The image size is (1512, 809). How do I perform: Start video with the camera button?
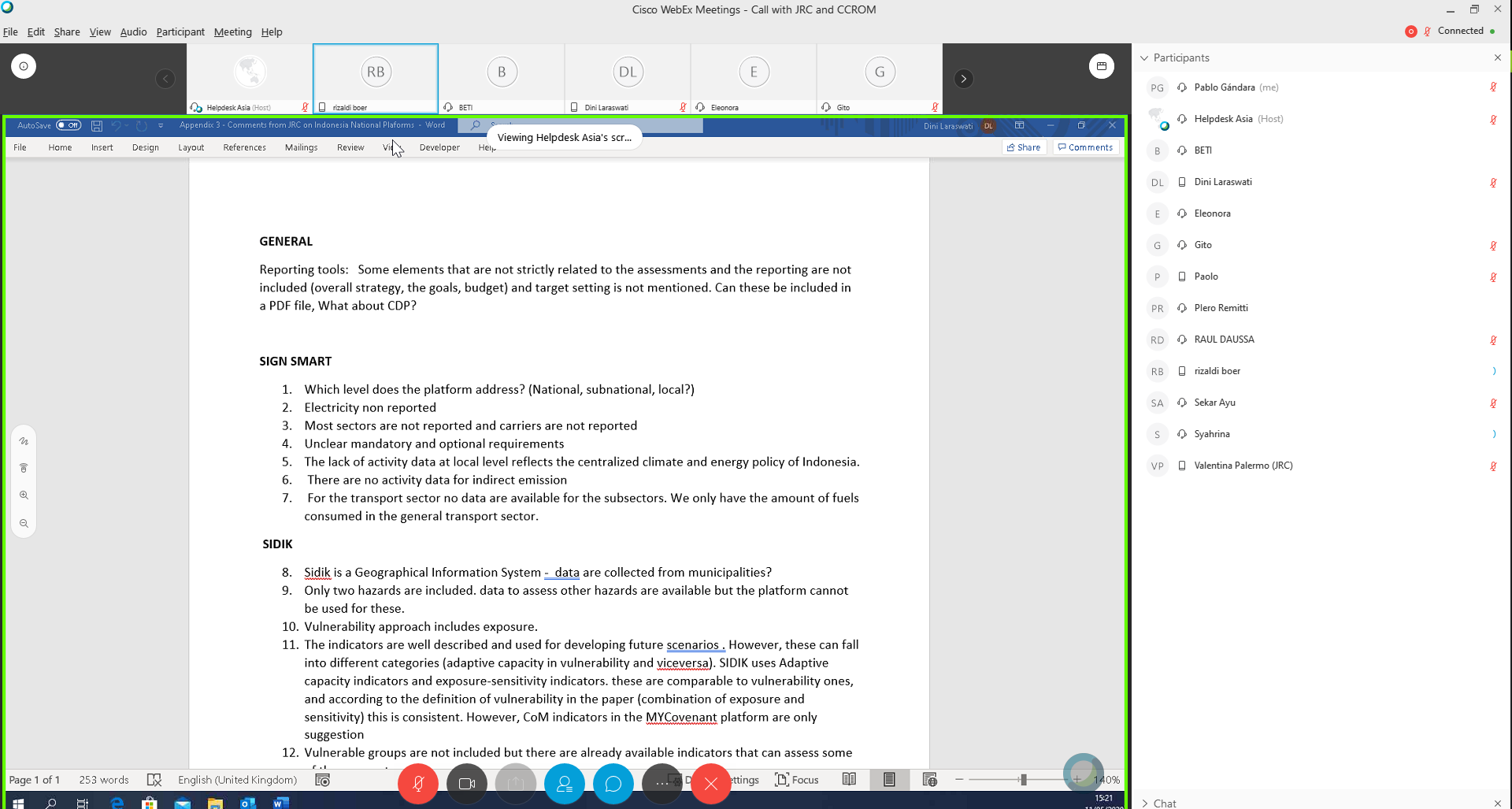(x=467, y=784)
